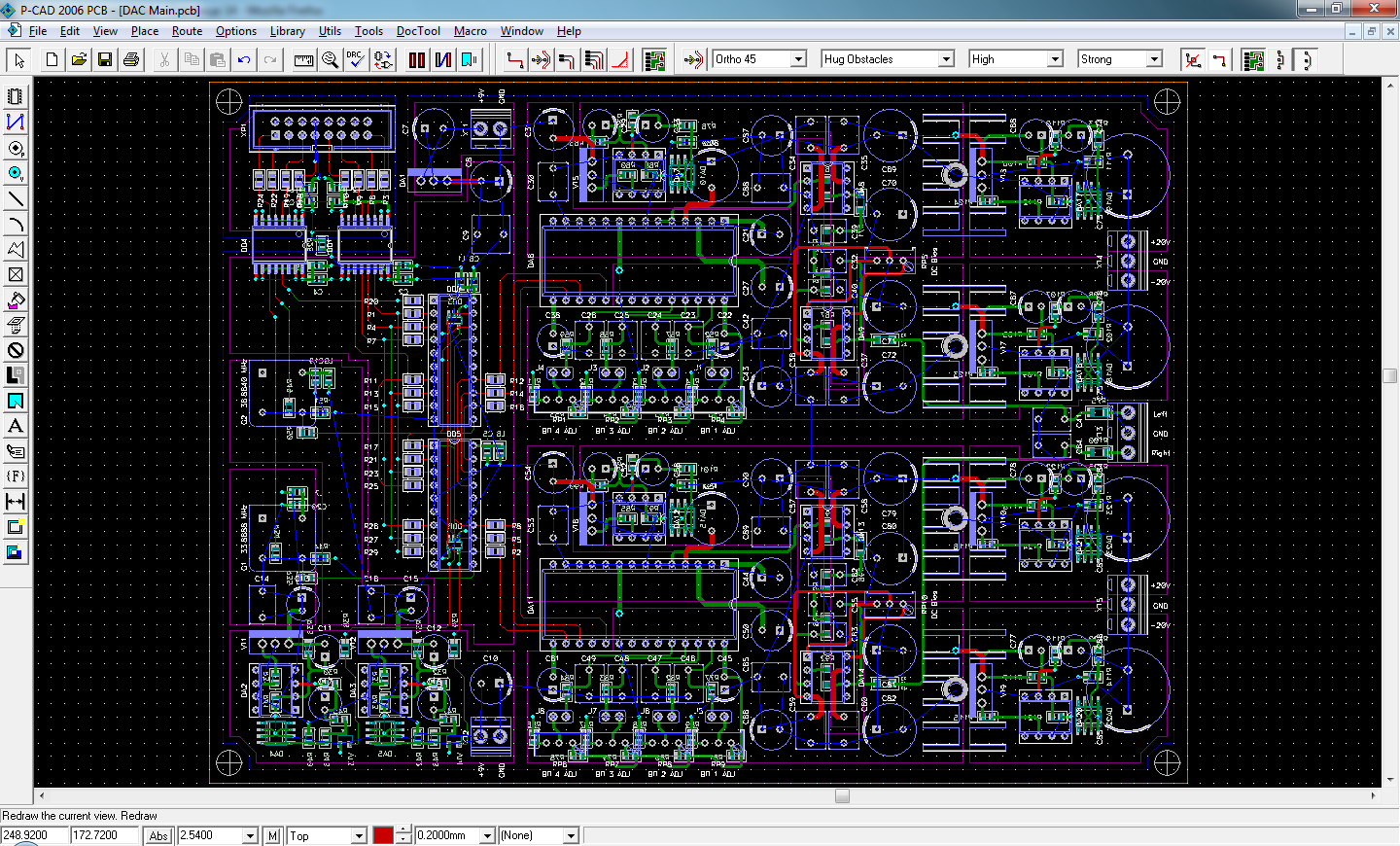Open the 0.2000mm line width dropdown
The width and height of the screenshot is (1400, 846).
click(x=487, y=835)
